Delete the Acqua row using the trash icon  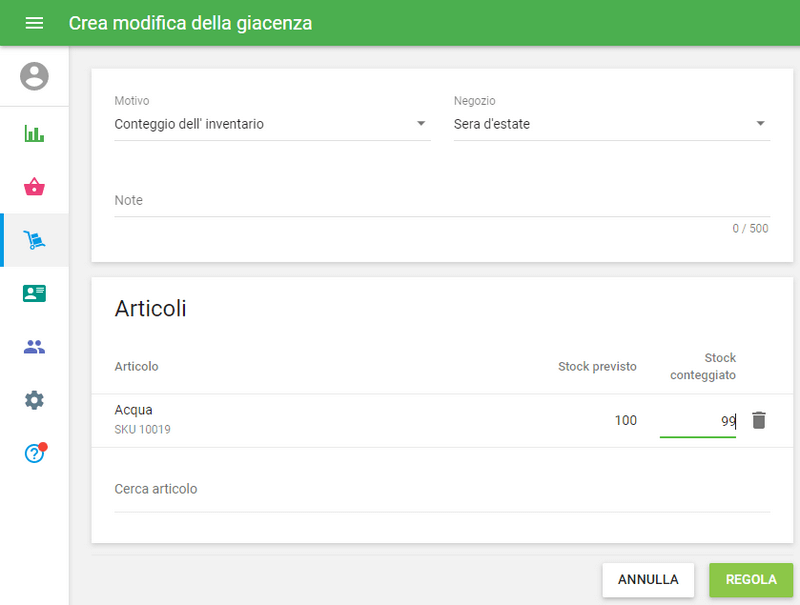click(758, 420)
